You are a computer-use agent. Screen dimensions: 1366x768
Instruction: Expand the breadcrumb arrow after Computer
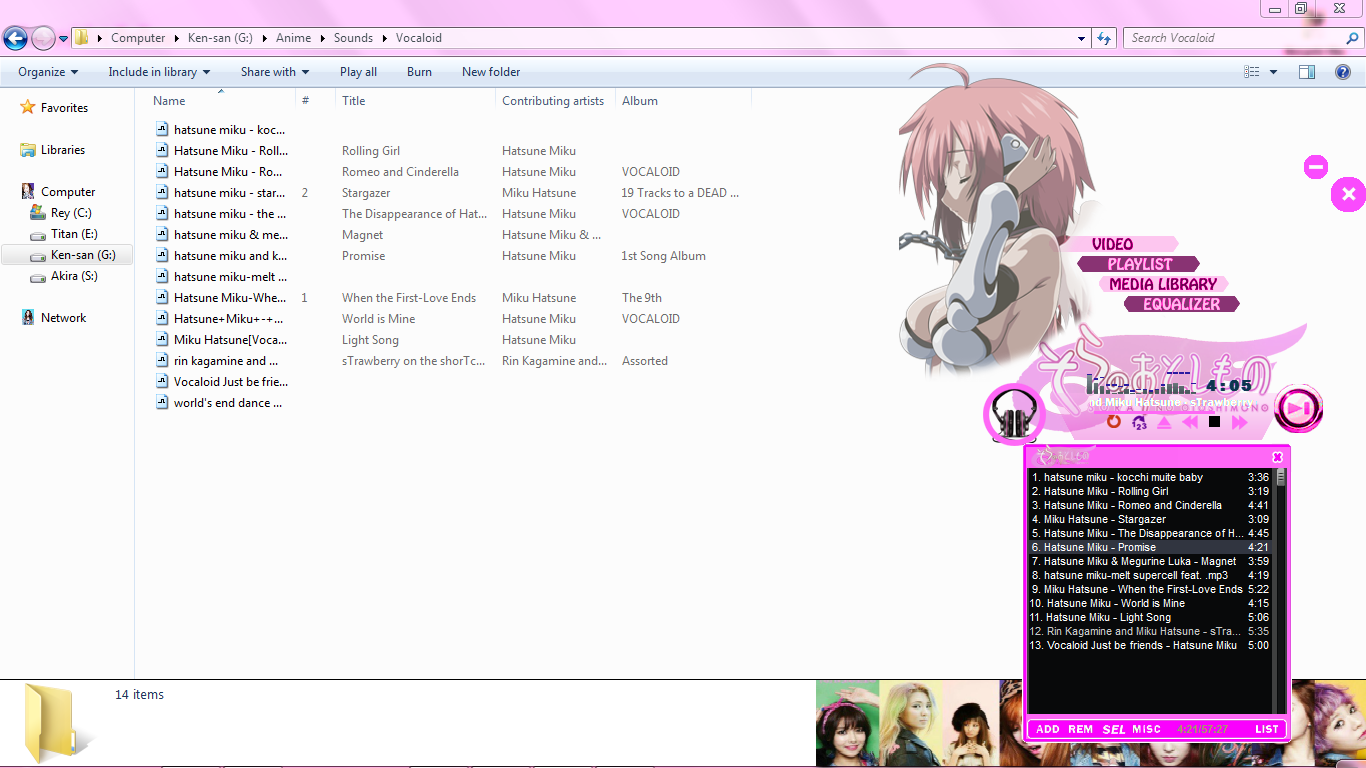(177, 38)
